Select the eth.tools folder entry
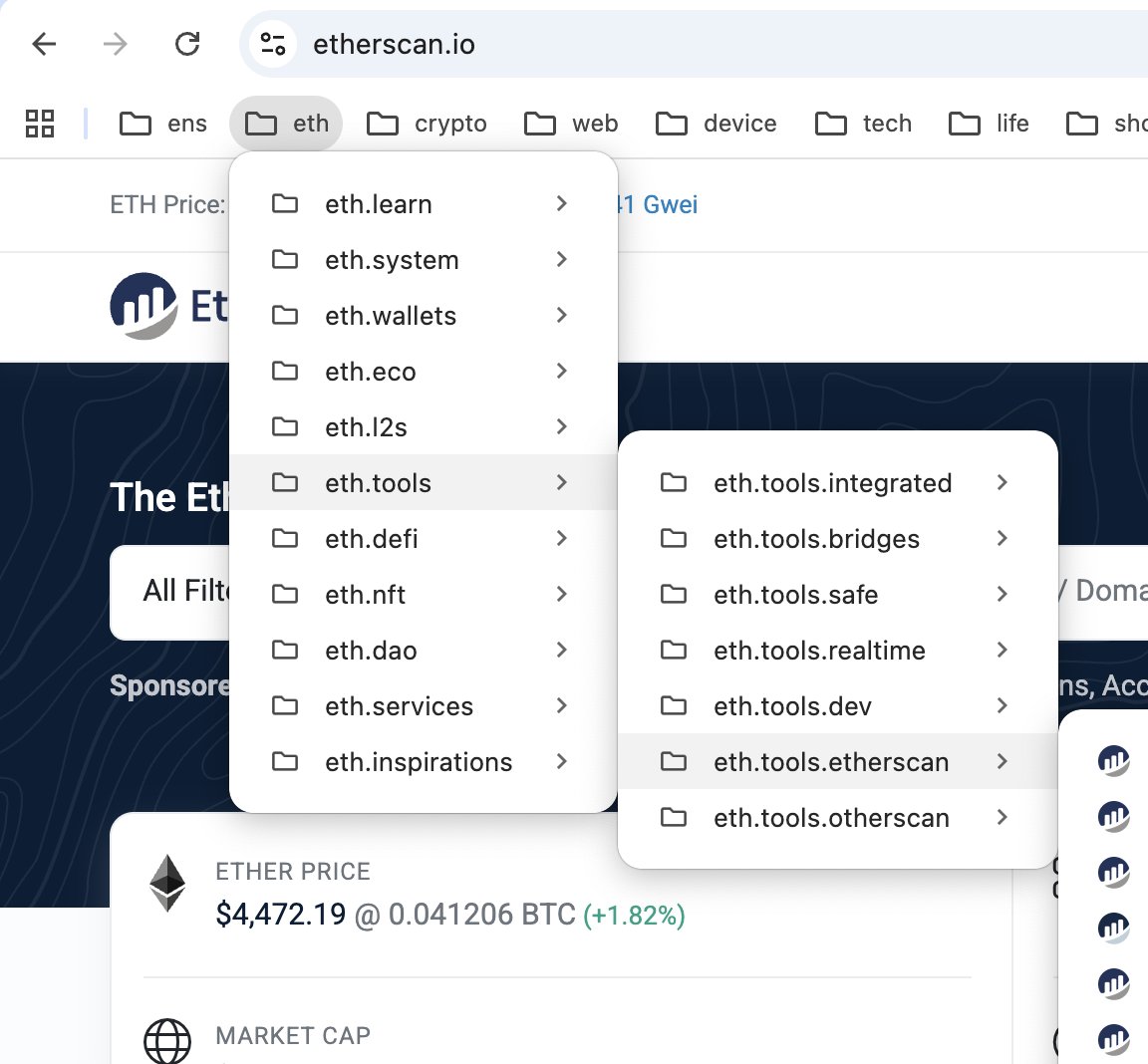This screenshot has height=1064, width=1148. click(x=424, y=482)
